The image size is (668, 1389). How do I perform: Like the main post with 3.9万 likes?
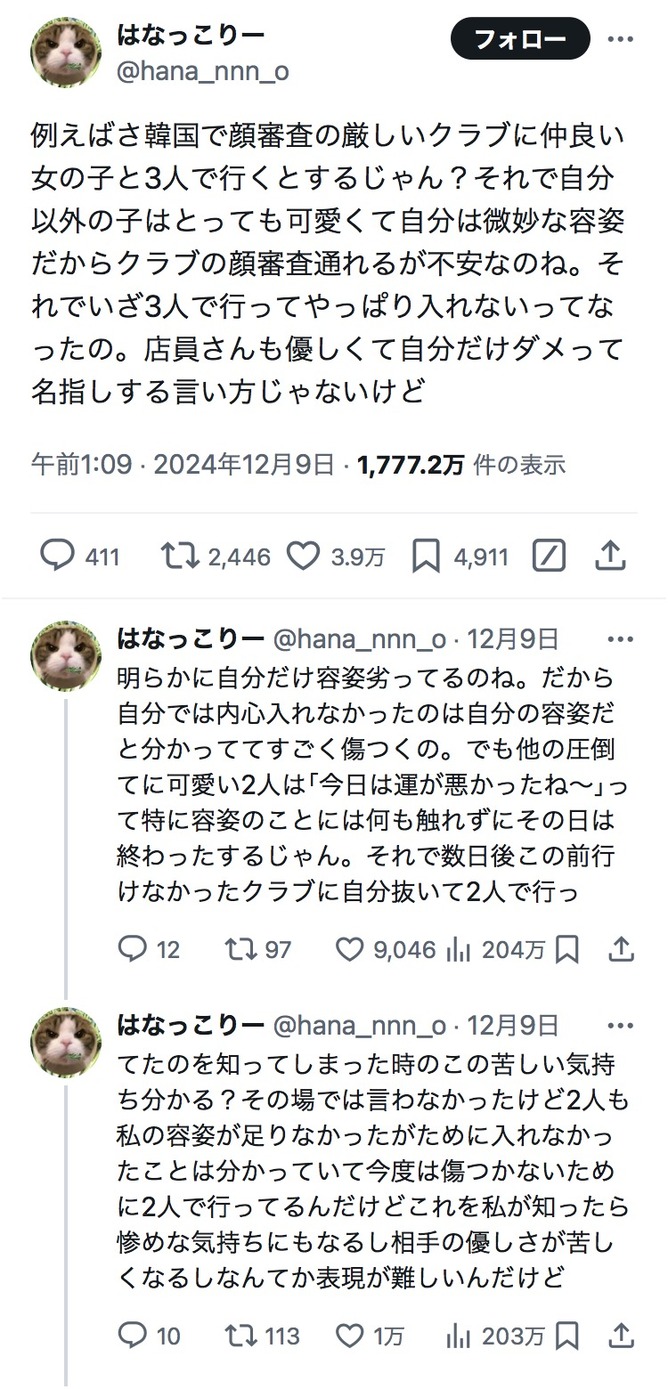tap(303, 556)
